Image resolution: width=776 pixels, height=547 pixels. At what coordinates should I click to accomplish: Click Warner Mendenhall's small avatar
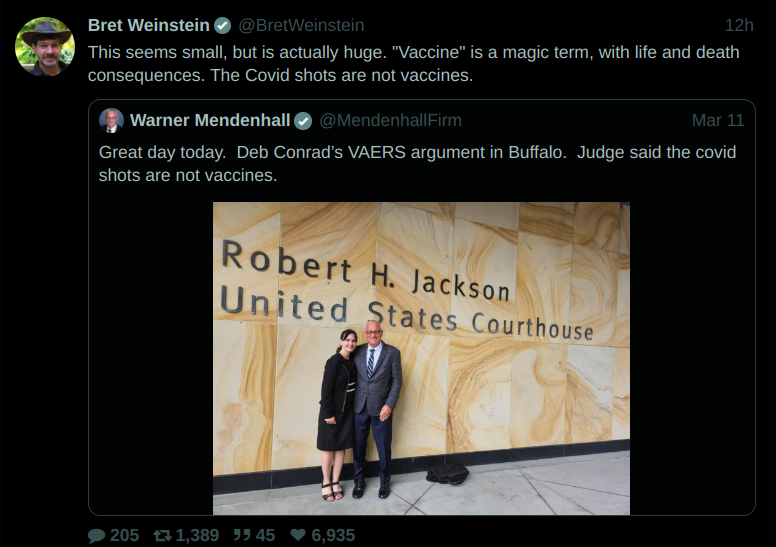tap(111, 120)
